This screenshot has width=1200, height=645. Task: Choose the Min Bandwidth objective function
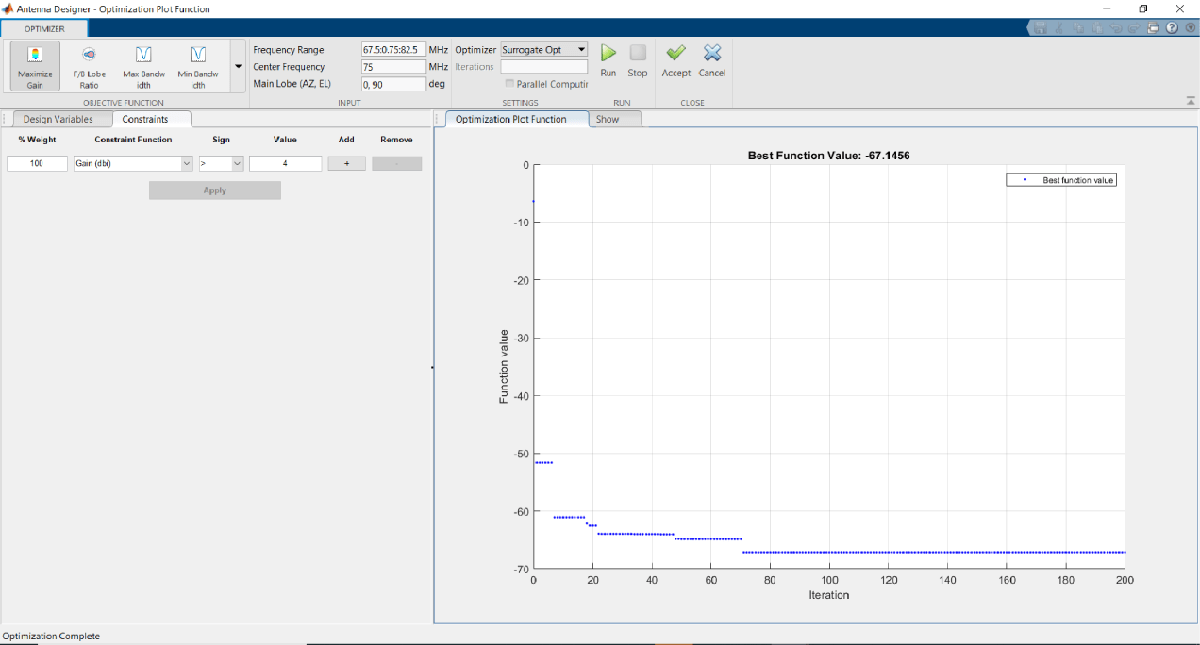(198, 66)
